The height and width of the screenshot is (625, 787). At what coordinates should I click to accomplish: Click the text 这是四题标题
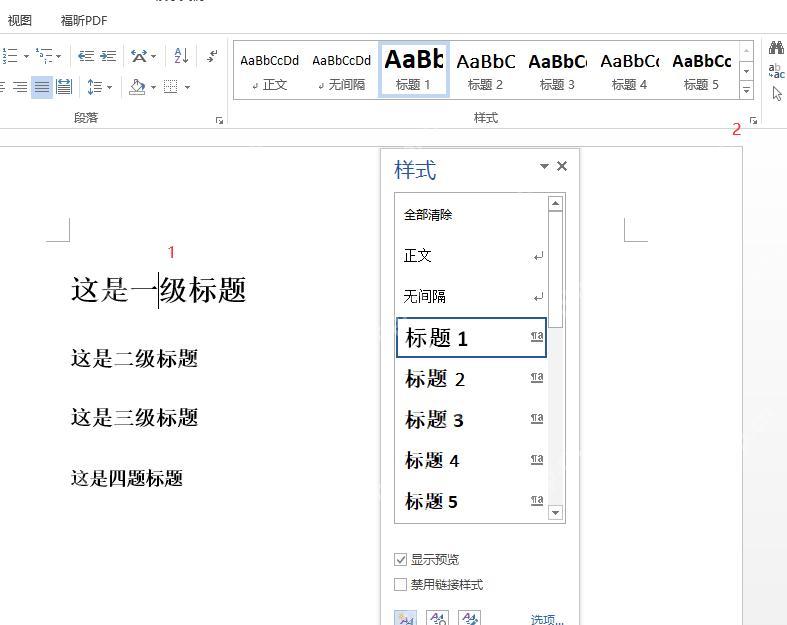point(126,478)
